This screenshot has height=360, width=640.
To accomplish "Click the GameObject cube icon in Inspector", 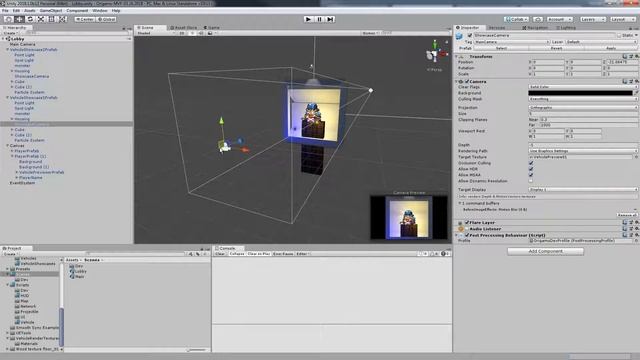I will (x=459, y=36).
